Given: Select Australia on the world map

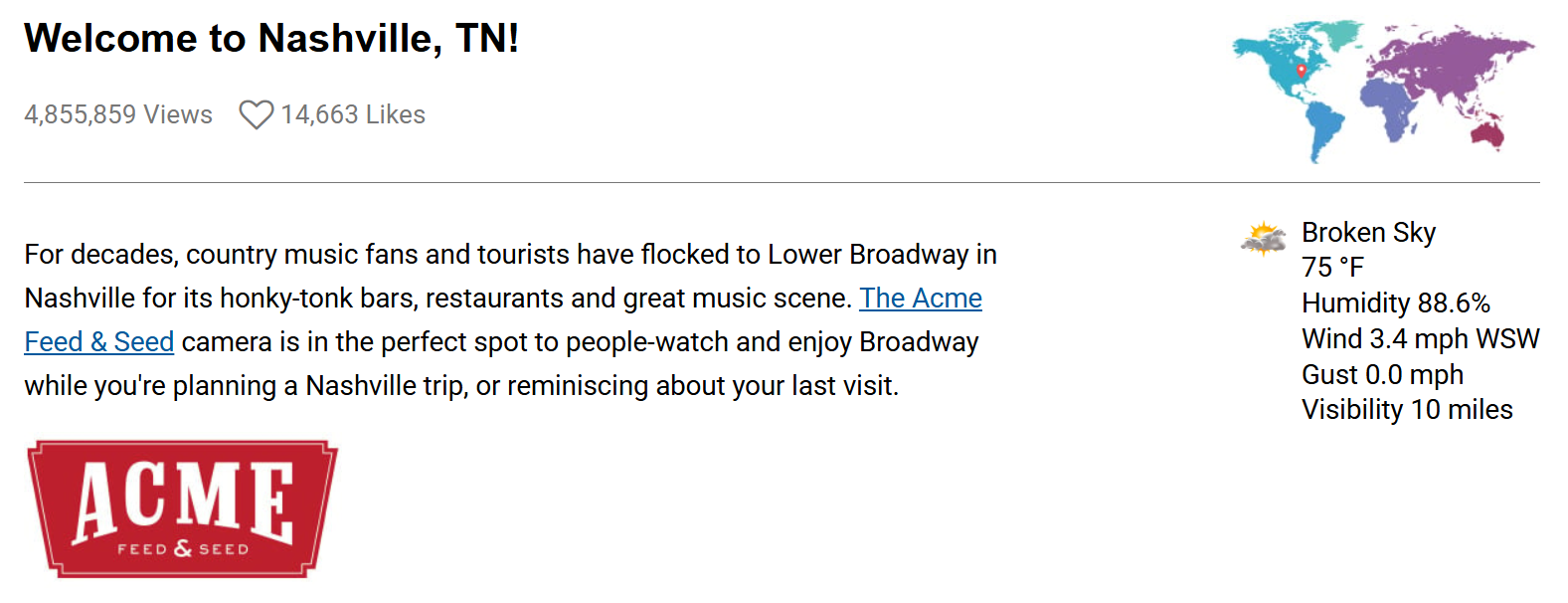Looking at the screenshot, I should [1487, 132].
